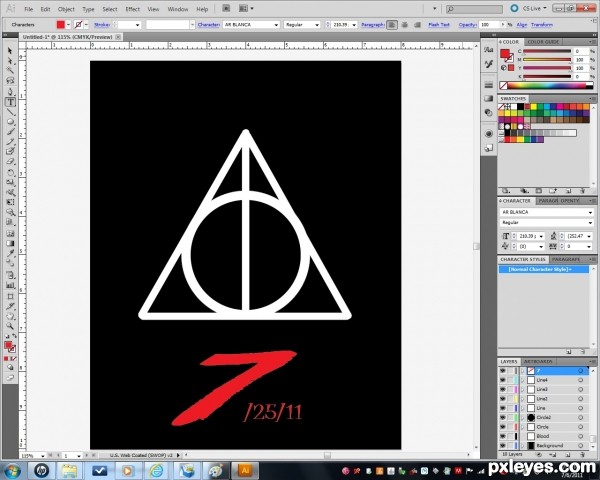The width and height of the screenshot is (600, 480).
Task: Click the Opacity link in control bar
Action: coord(468,25)
